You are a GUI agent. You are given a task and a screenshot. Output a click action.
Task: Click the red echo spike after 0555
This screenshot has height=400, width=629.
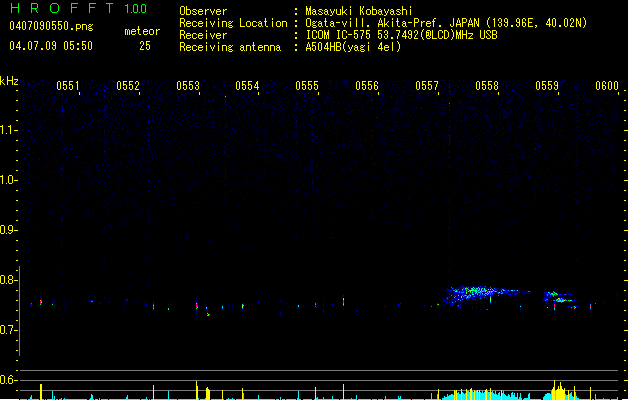point(343,301)
